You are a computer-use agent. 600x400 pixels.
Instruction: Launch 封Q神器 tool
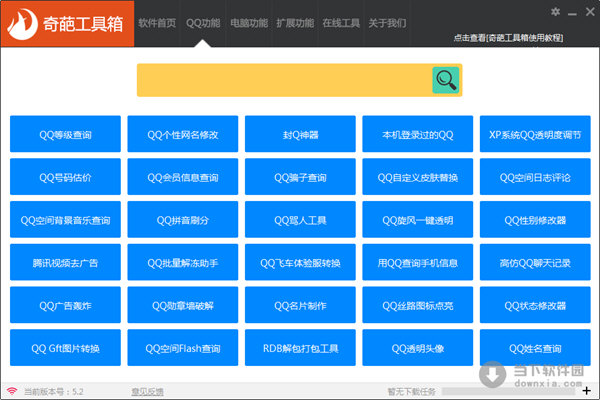click(x=300, y=134)
